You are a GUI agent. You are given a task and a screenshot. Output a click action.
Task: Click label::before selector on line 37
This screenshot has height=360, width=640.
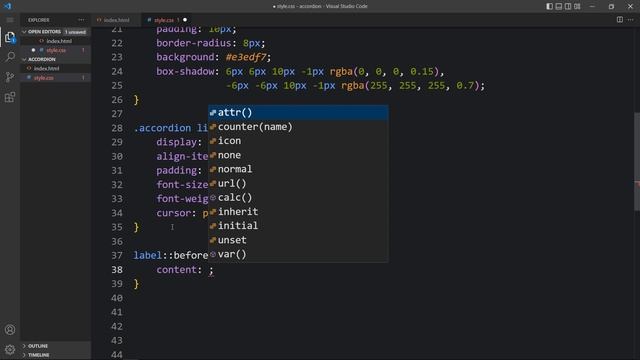171,256
